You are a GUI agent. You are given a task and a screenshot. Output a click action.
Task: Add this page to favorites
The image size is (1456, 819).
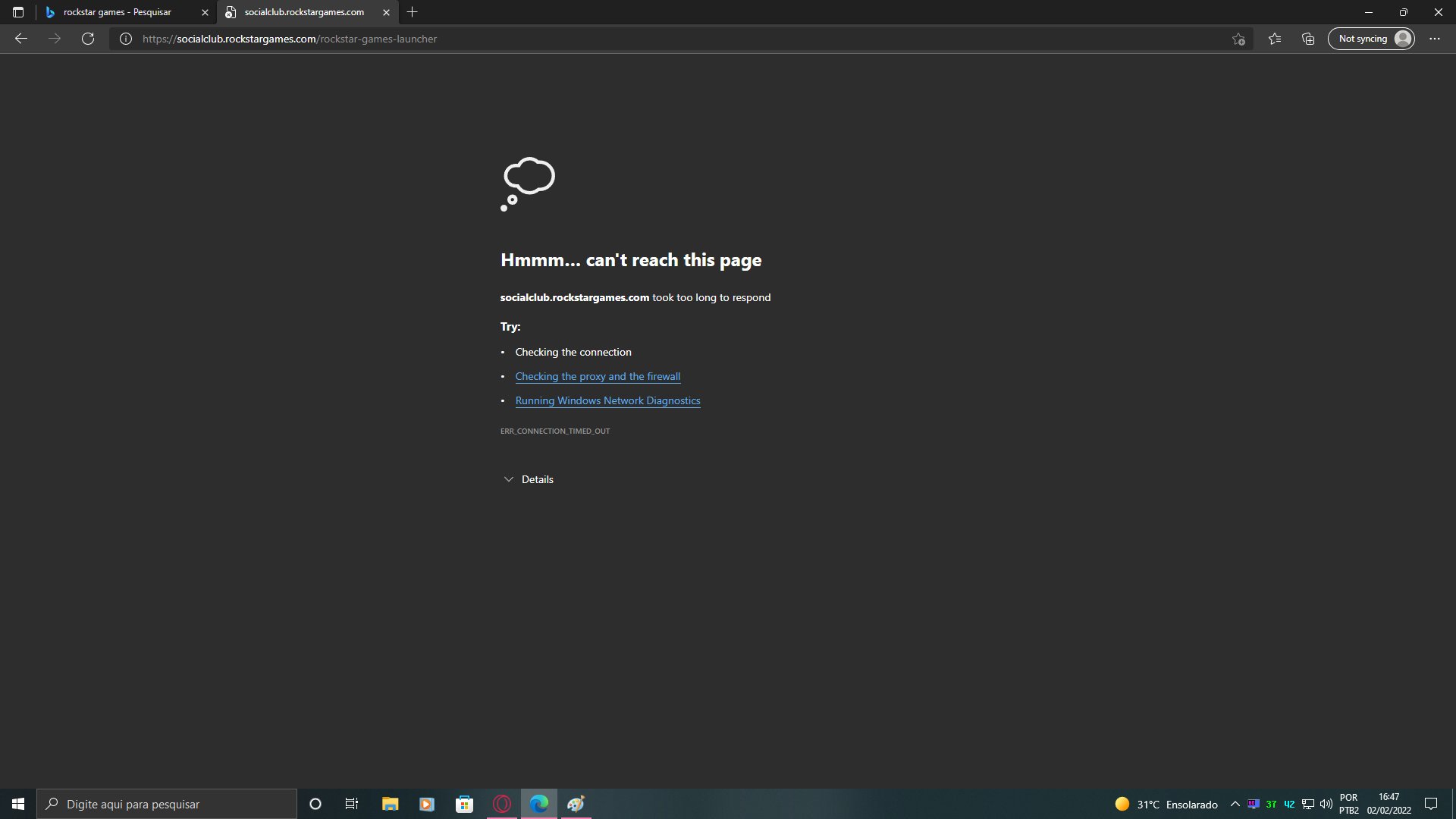tap(1238, 39)
